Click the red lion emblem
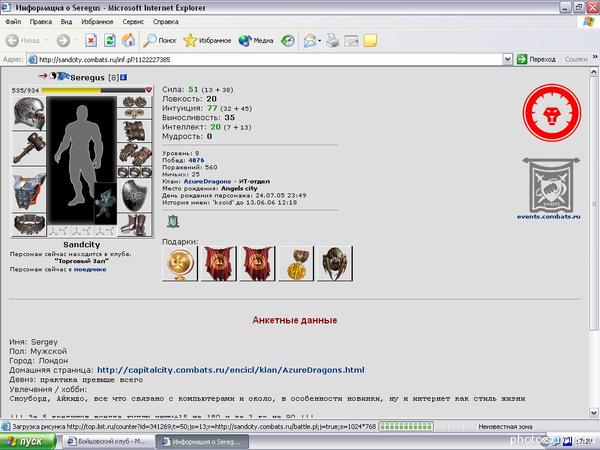 point(552,113)
